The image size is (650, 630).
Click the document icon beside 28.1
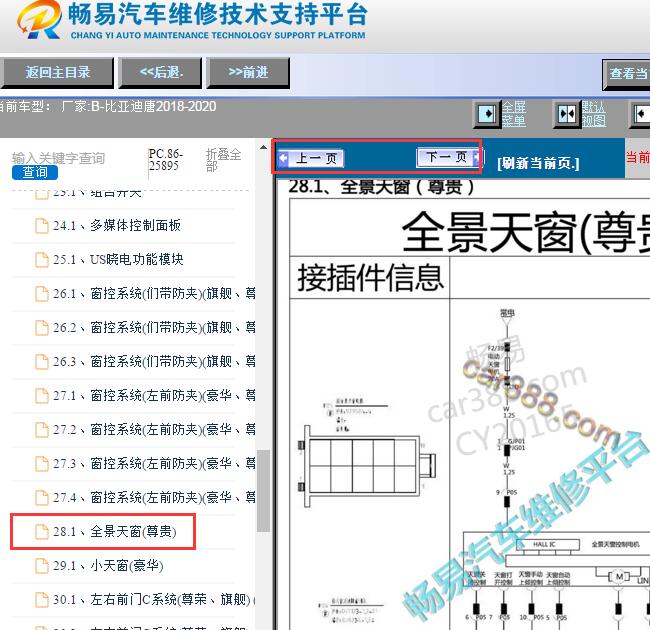coord(41,531)
